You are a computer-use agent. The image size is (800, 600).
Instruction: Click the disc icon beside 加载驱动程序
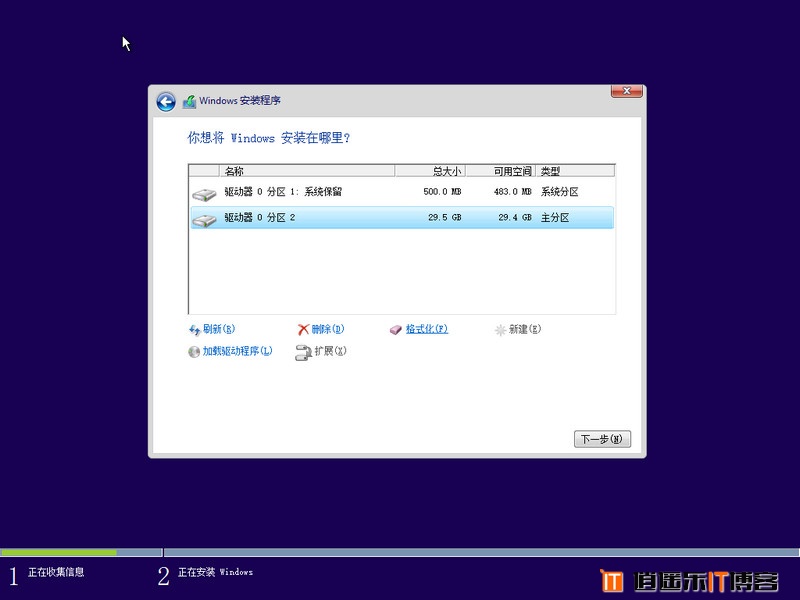(x=194, y=352)
